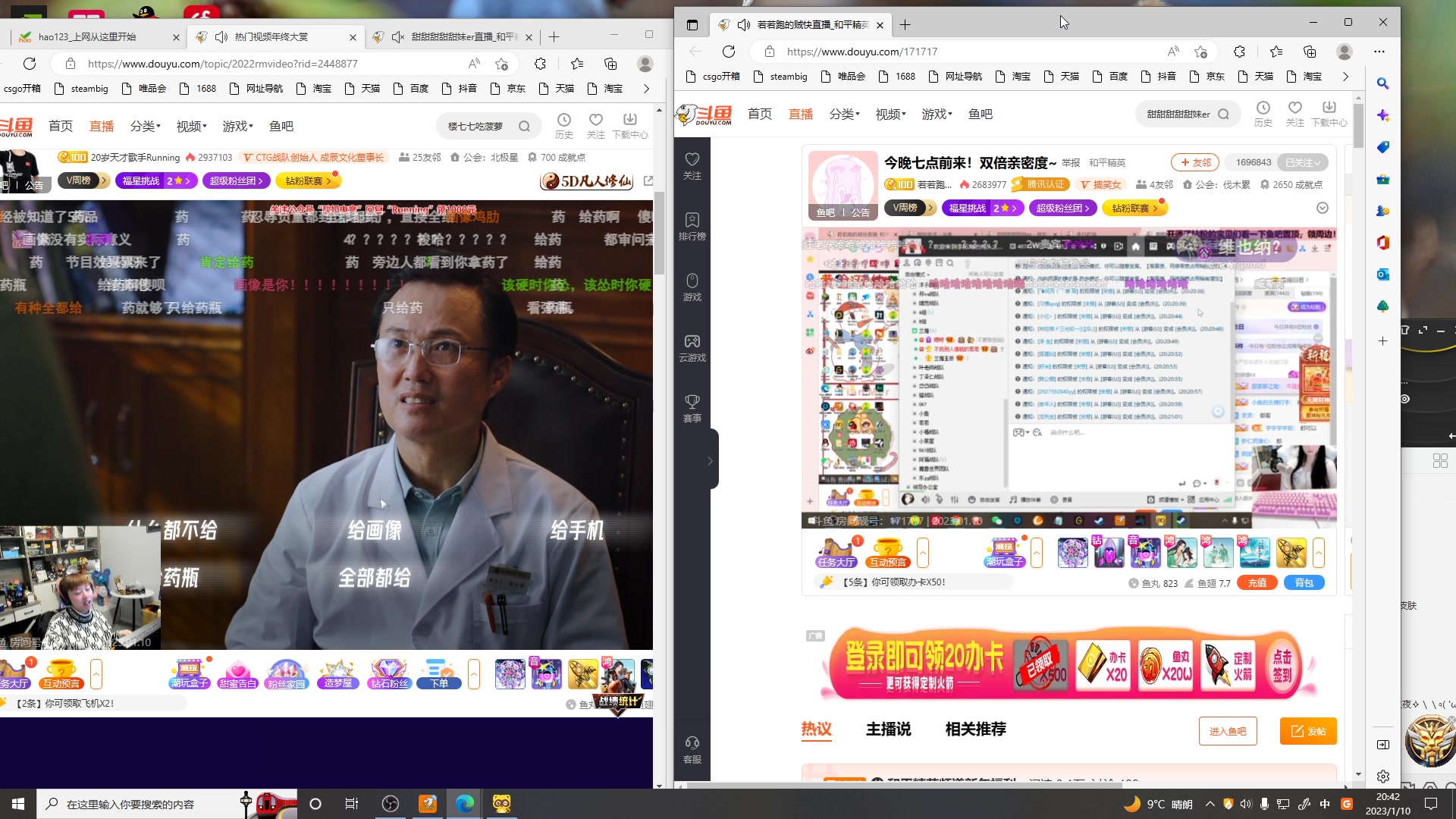Click 发帖 post button

tap(1308, 731)
